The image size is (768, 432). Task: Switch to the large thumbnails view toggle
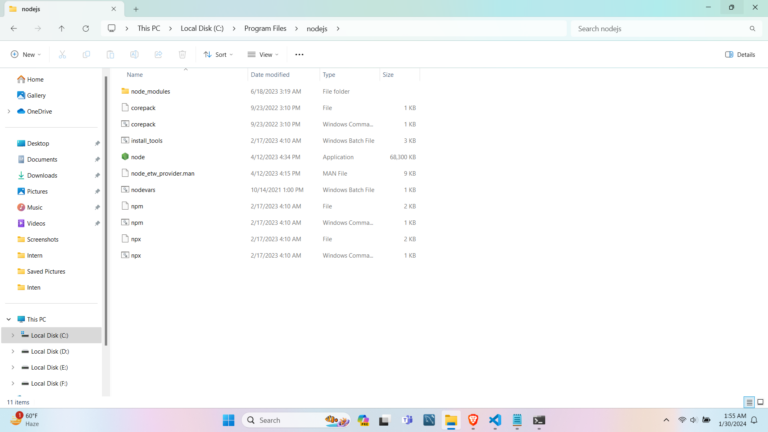coord(760,402)
